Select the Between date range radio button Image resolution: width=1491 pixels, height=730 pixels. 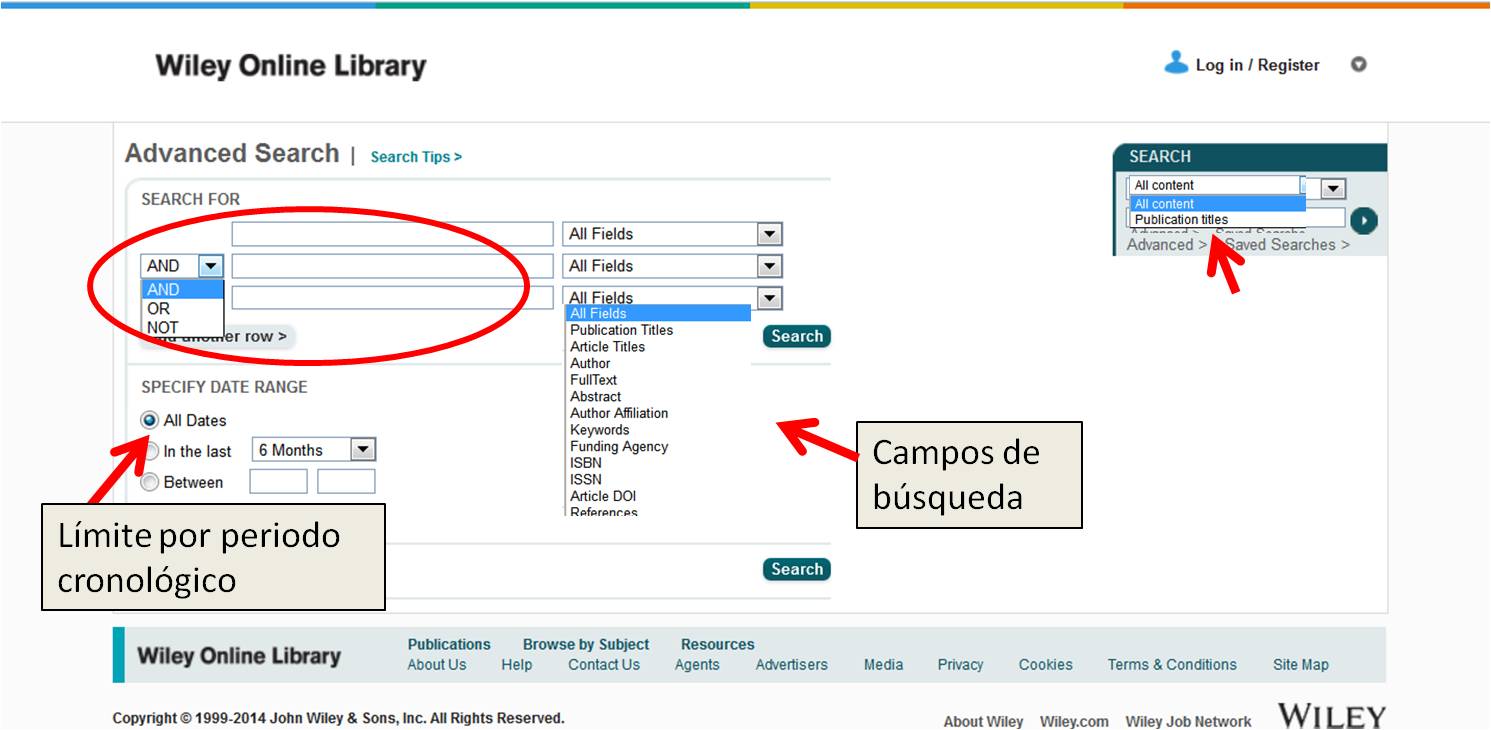point(150,483)
